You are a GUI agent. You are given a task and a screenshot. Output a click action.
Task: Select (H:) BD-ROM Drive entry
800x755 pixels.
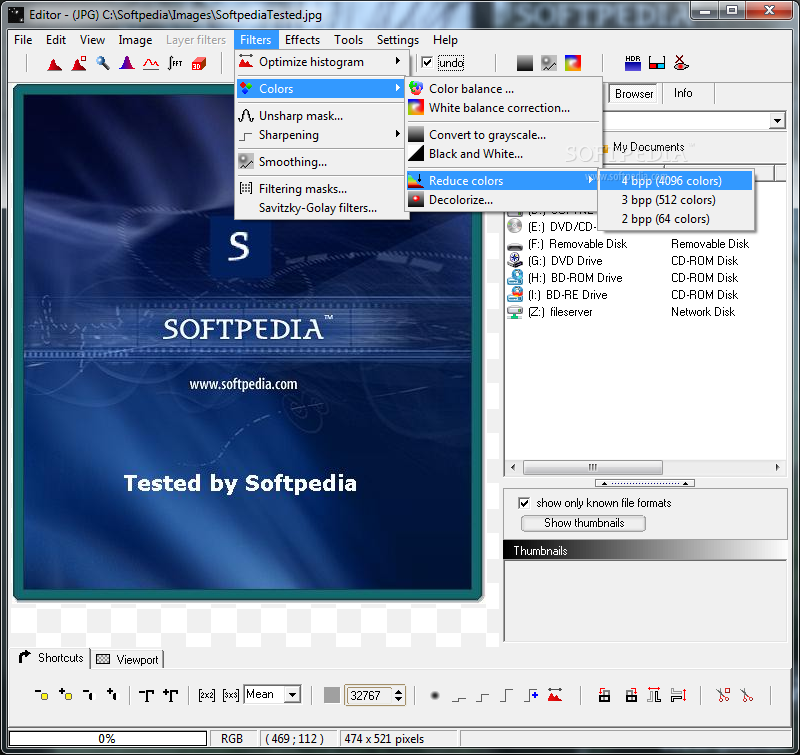(575, 278)
